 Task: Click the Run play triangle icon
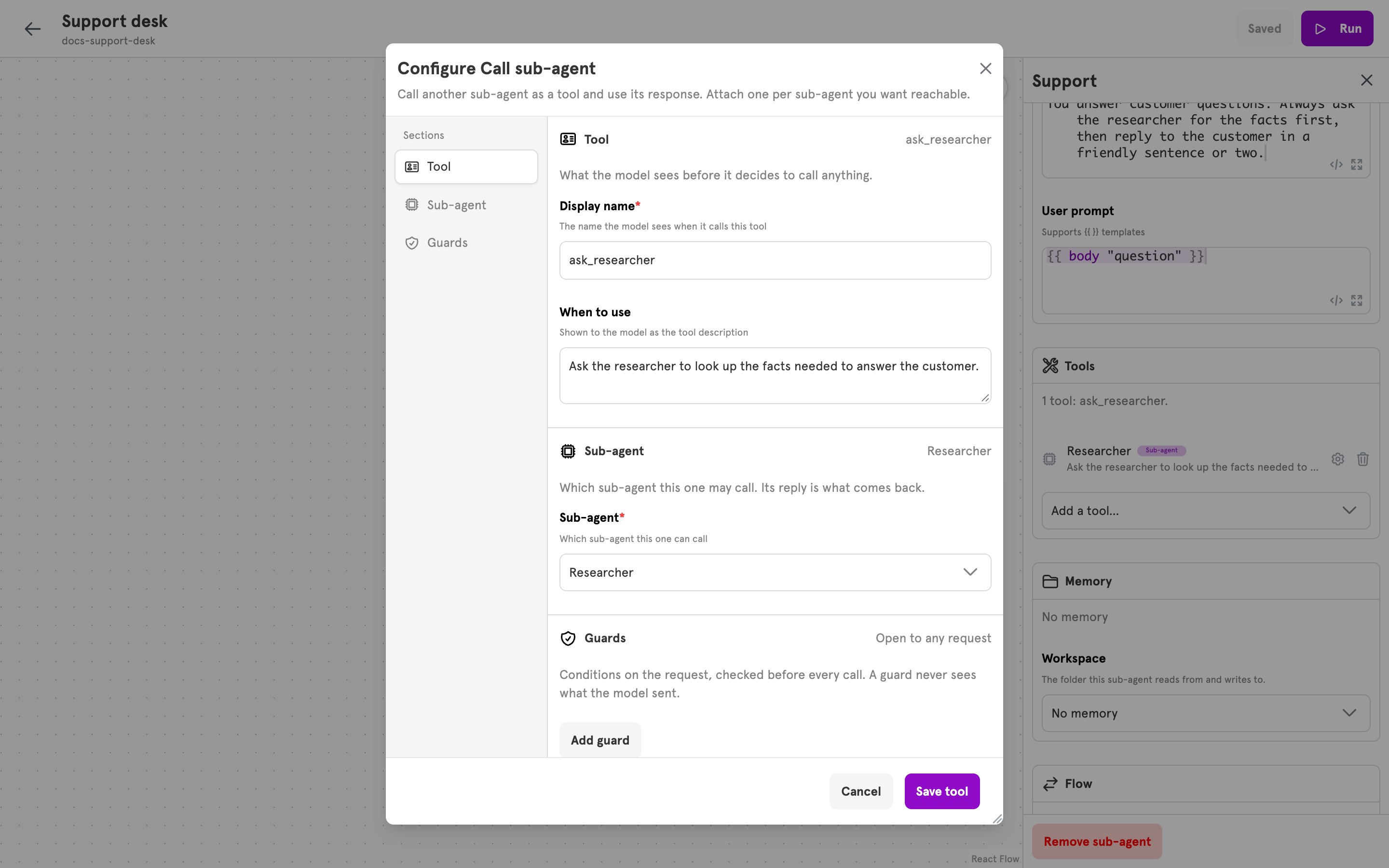(x=1320, y=29)
